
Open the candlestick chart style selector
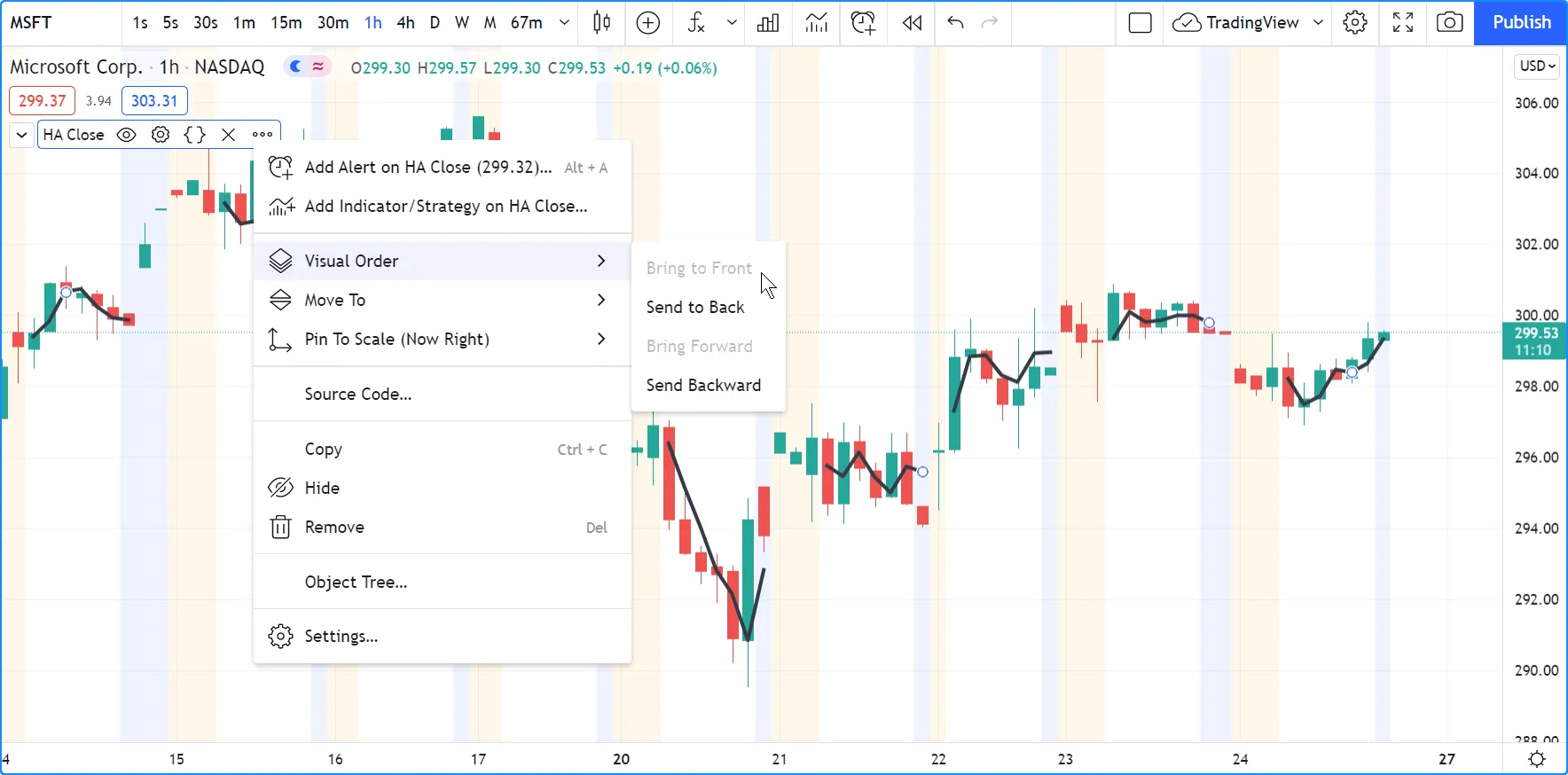(601, 23)
